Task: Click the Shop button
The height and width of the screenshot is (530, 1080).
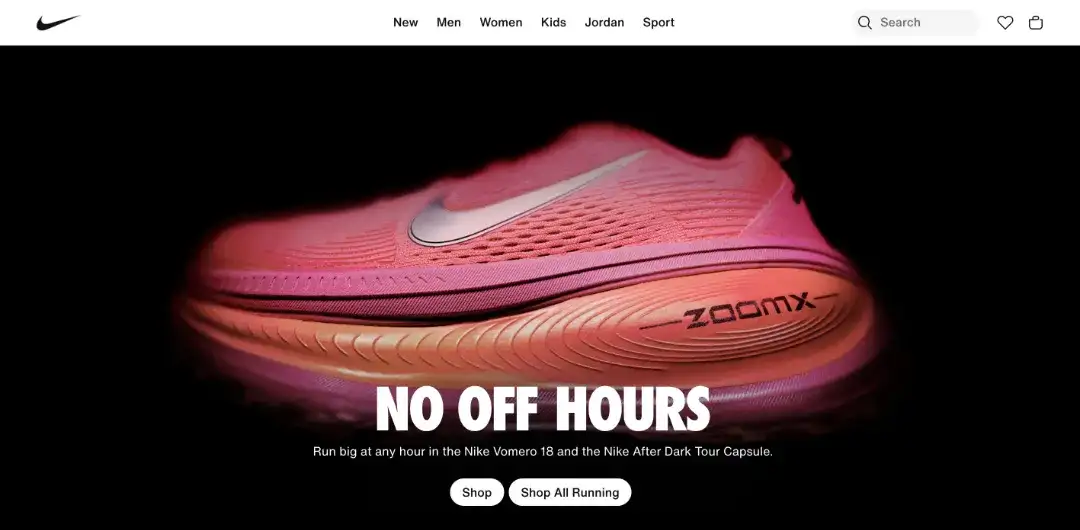Action: point(477,492)
